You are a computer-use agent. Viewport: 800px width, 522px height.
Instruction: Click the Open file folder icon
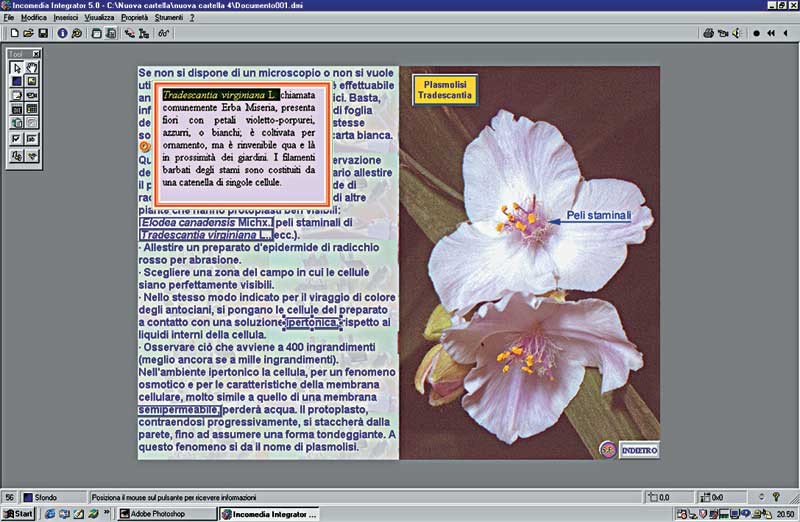tap(26, 33)
